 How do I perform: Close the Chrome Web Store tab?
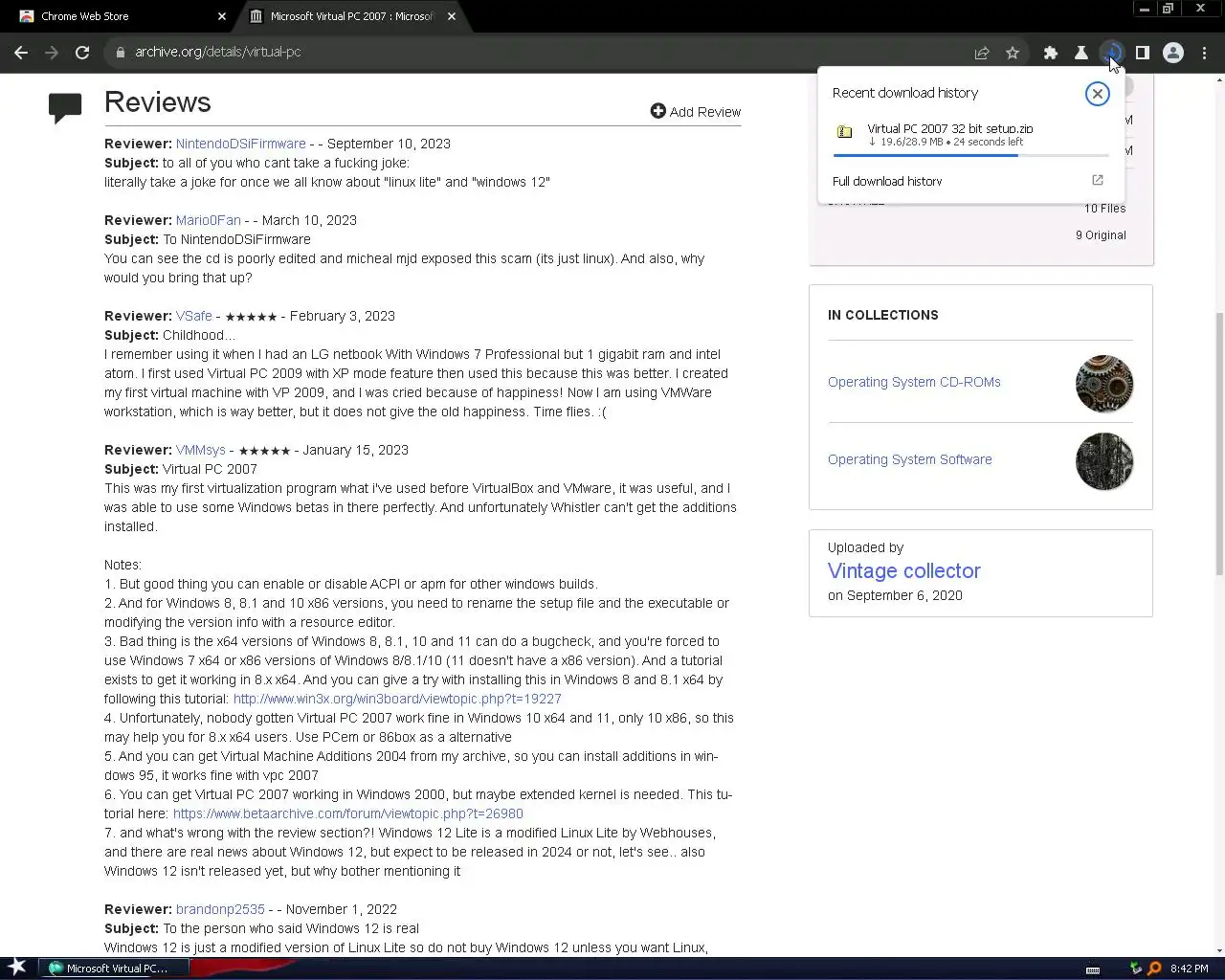pyautogui.click(x=222, y=16)
